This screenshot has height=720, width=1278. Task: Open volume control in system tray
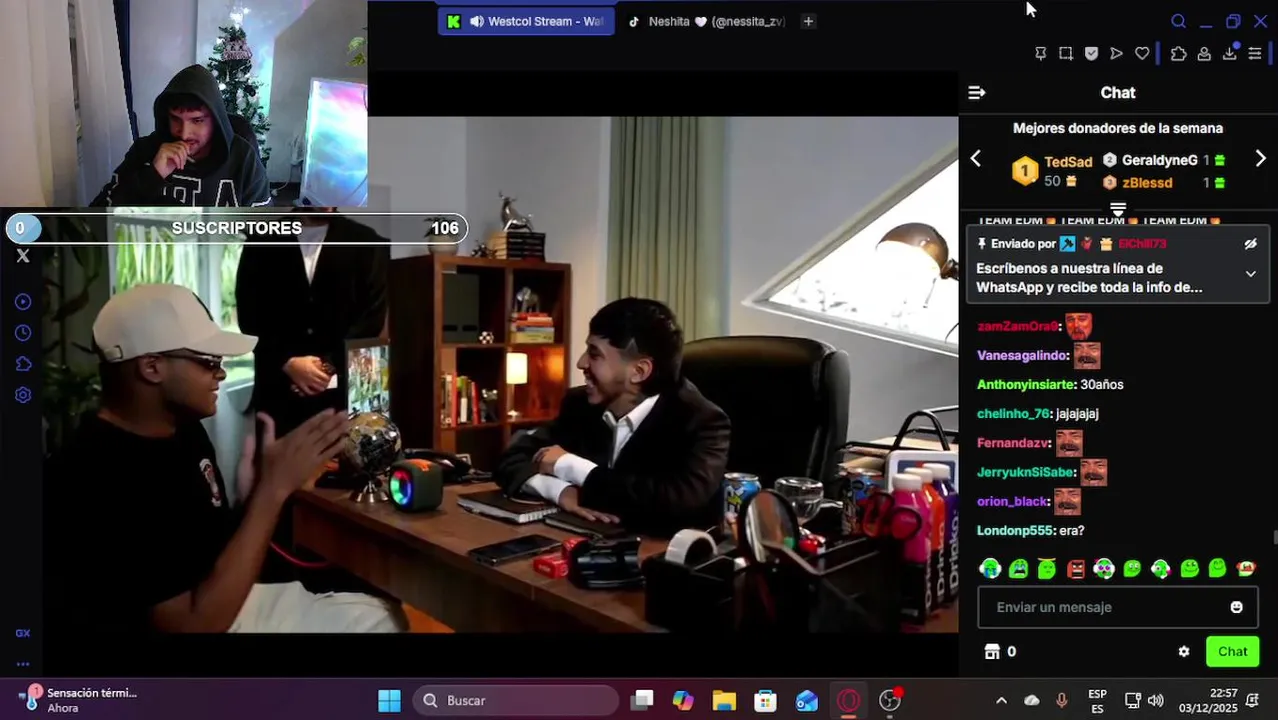[x=1156, y=701]
